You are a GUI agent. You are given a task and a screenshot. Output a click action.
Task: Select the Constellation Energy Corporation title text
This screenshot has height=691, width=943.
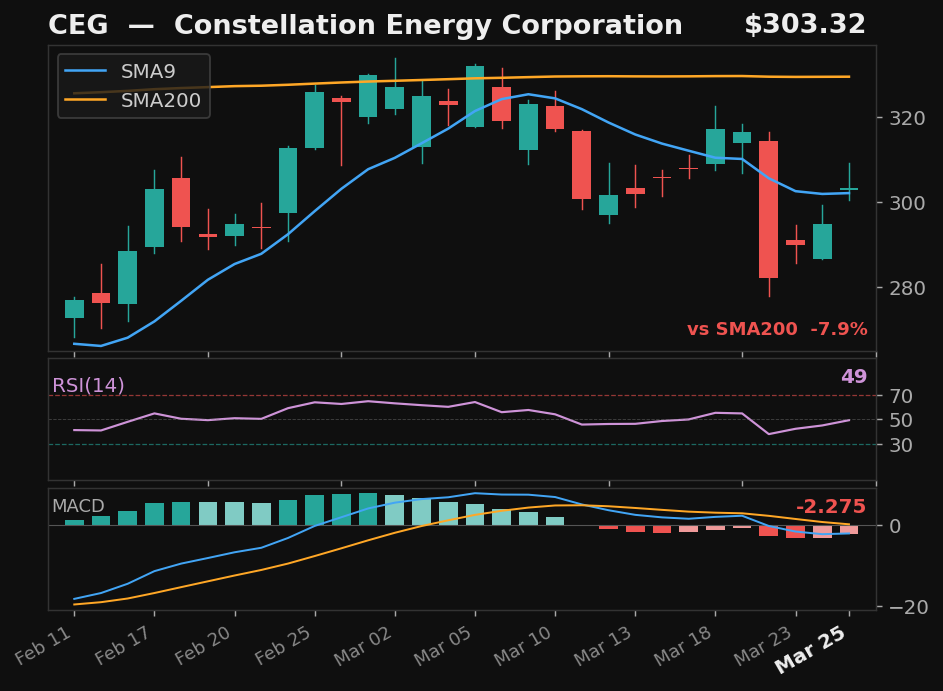pos(428,25)
